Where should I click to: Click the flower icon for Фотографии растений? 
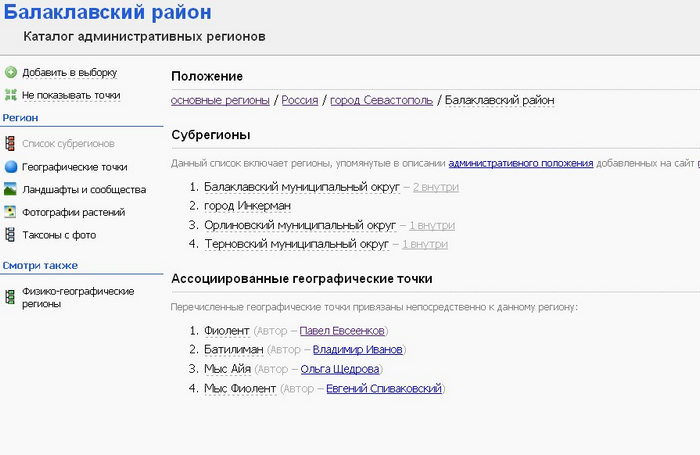point(10,212)
